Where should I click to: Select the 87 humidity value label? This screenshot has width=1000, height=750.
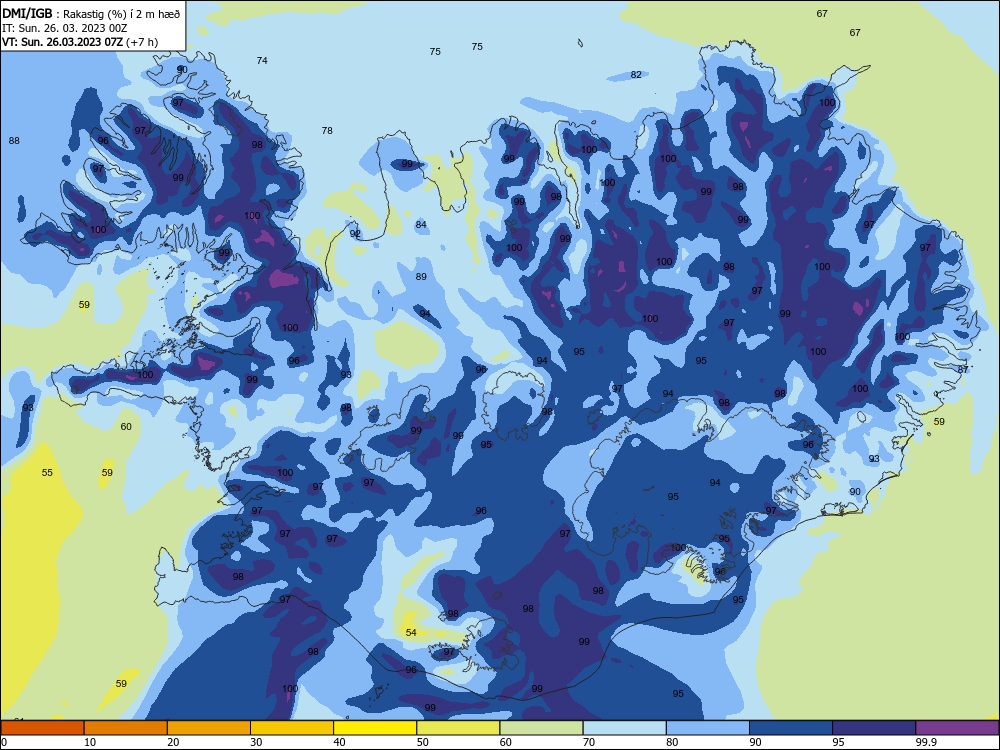[x=963, y=369]
